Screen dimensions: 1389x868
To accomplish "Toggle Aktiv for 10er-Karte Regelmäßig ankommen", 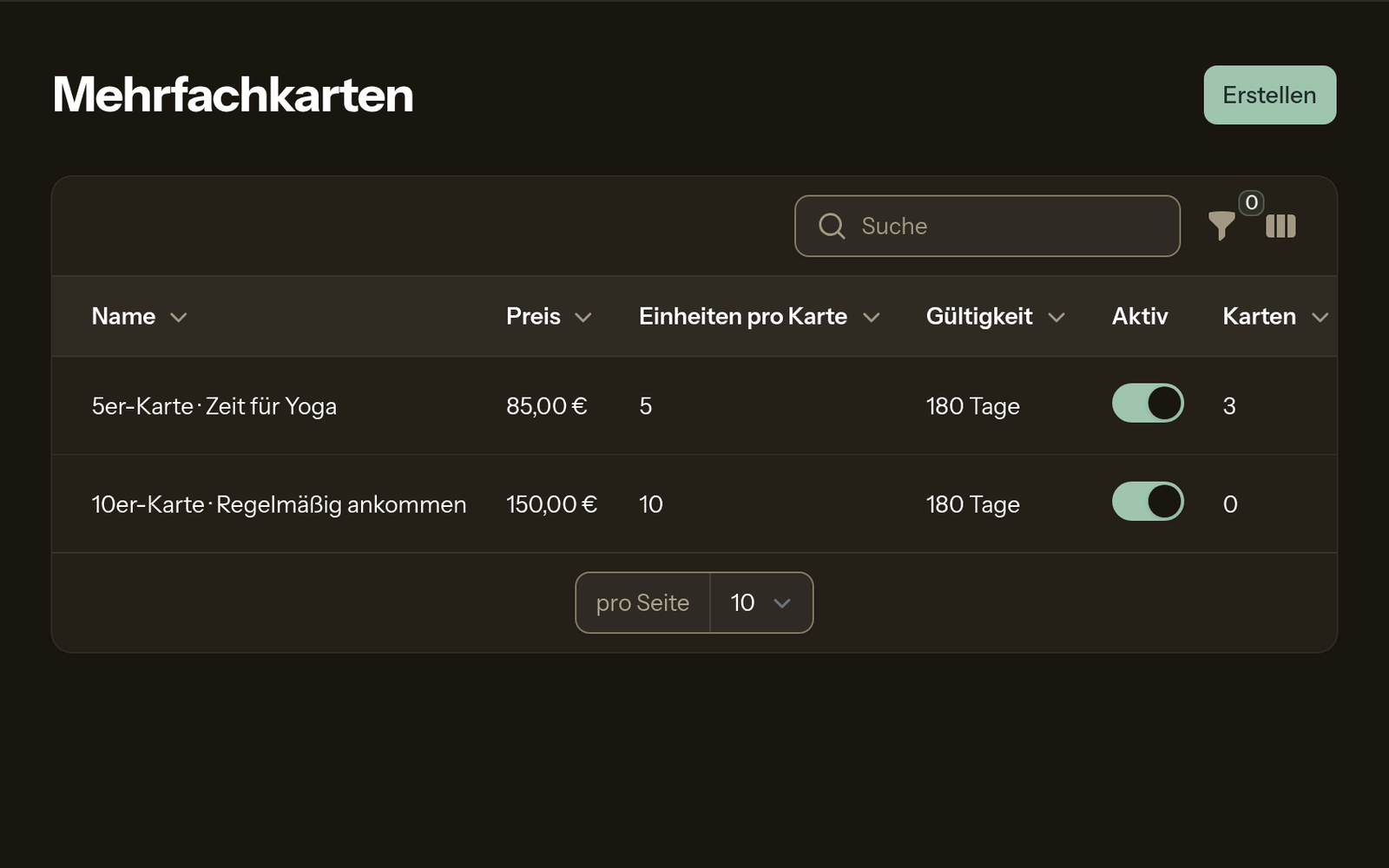I will coord(1148,502).
